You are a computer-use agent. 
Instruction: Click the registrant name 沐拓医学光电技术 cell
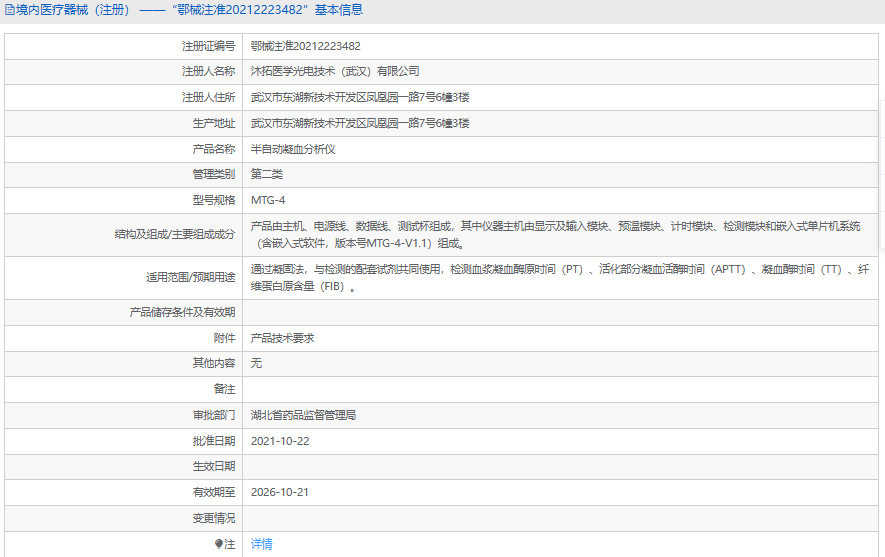[x=335, y=72]
